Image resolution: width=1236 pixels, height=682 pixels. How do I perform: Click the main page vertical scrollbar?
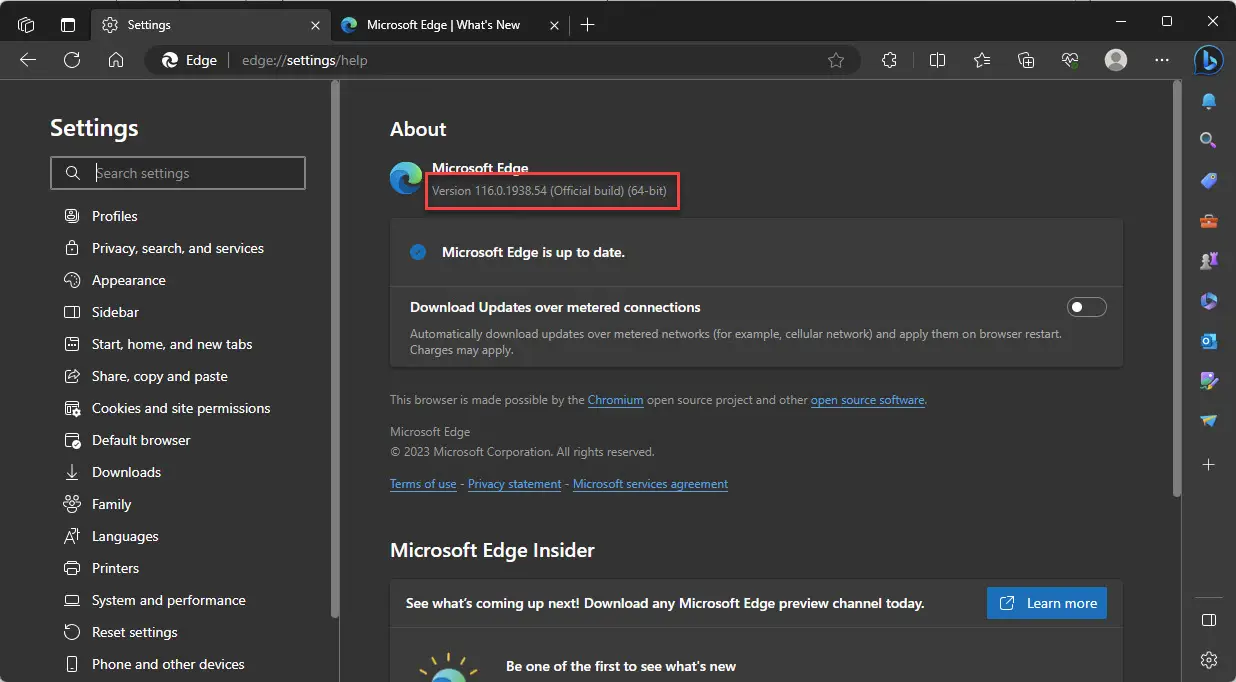click(1177, 290)
